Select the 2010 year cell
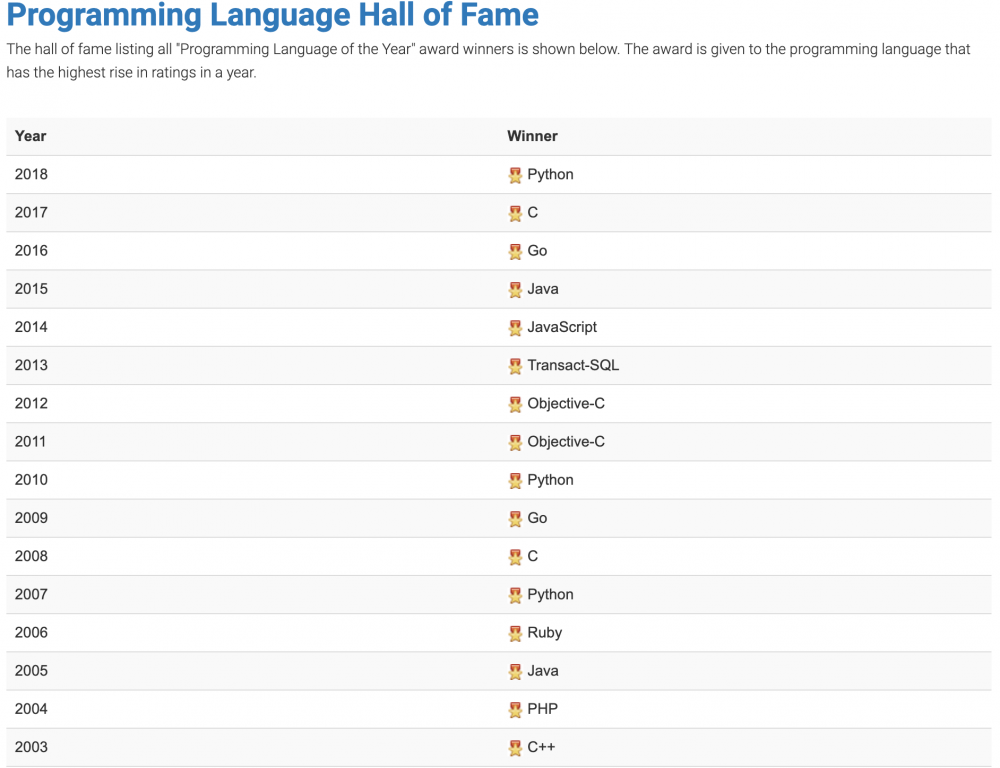 click(x=31, y=480)
